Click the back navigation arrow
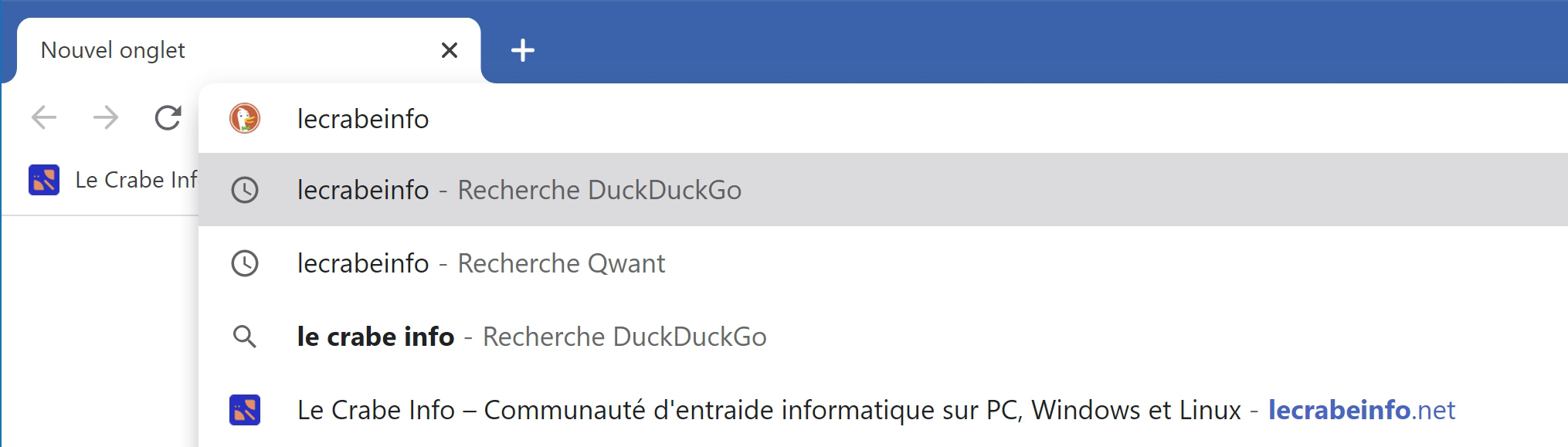1568x447 pixels. [44, 118]
